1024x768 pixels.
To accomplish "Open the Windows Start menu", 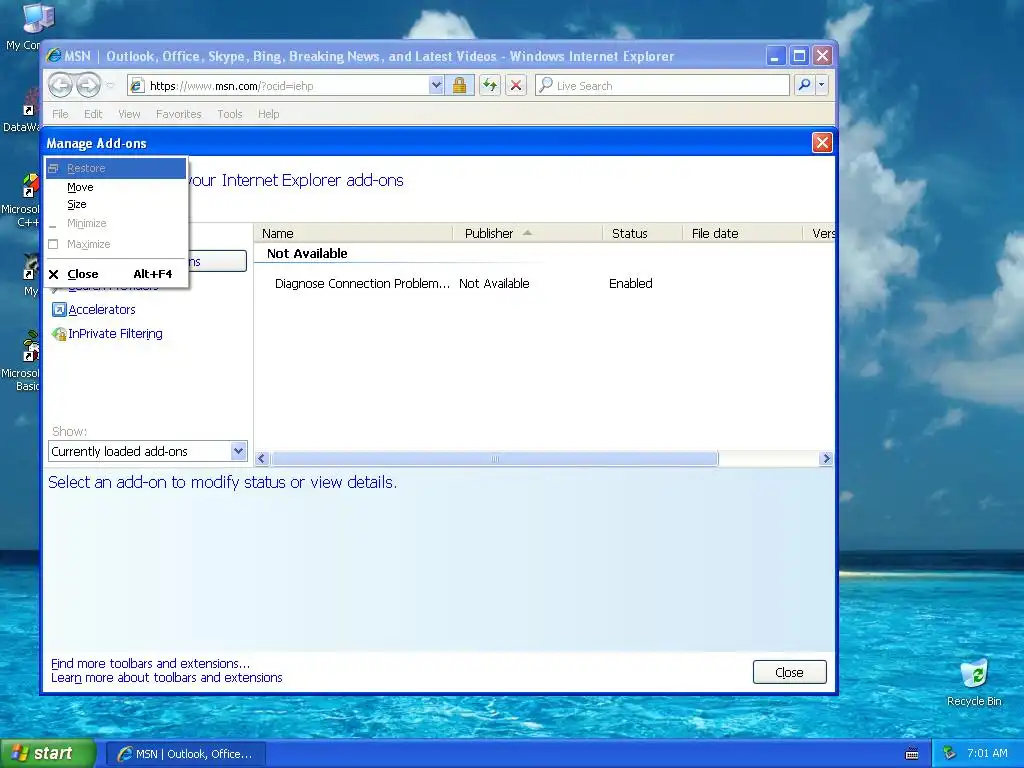I will (47, 754).
